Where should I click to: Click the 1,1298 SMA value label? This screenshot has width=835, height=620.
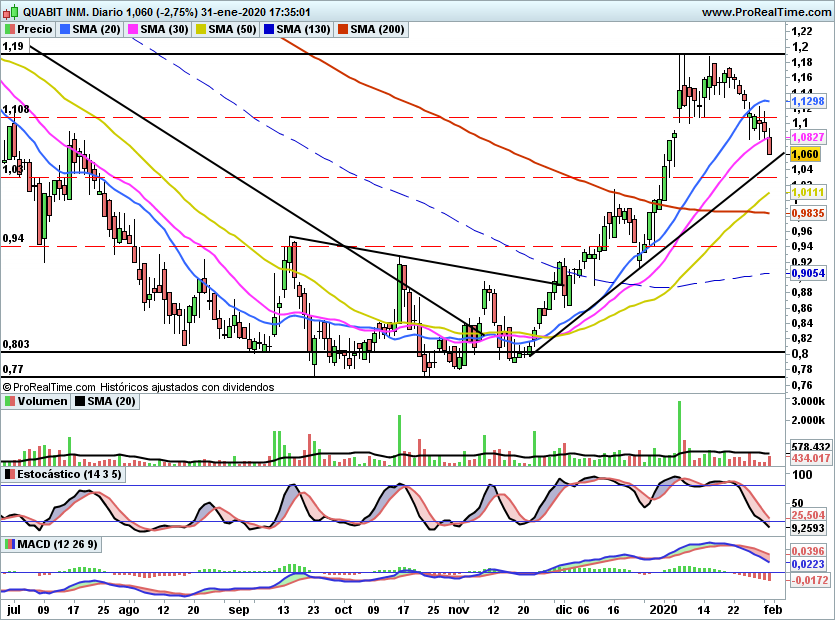pyautogui.click(x=808, y=101)
